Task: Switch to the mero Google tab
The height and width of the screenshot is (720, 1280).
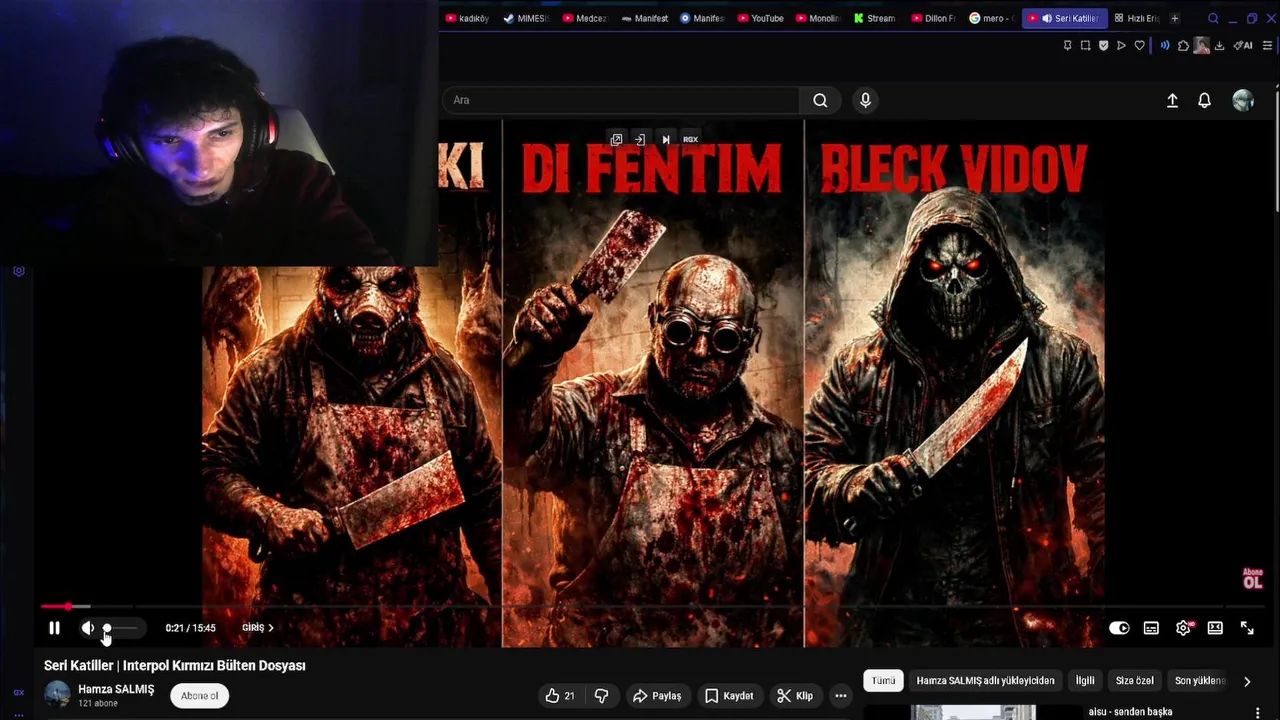Action: 991,18
